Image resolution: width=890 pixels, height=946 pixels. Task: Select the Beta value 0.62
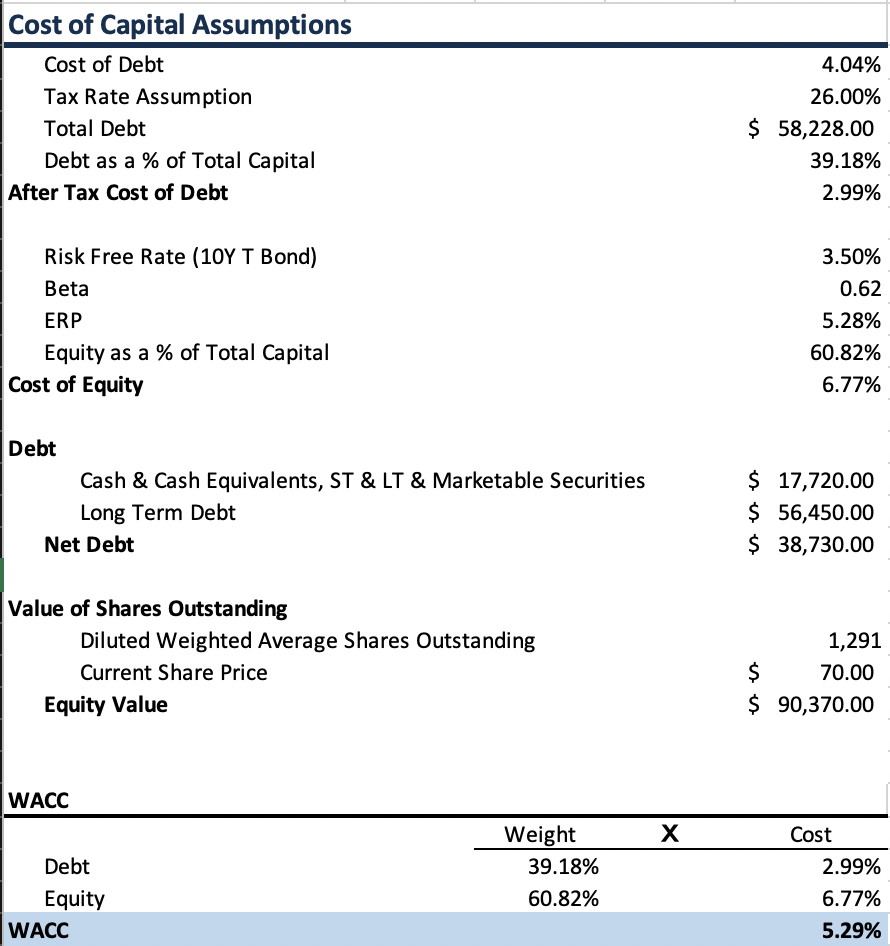pyautogui.click(x=860, y=289)
